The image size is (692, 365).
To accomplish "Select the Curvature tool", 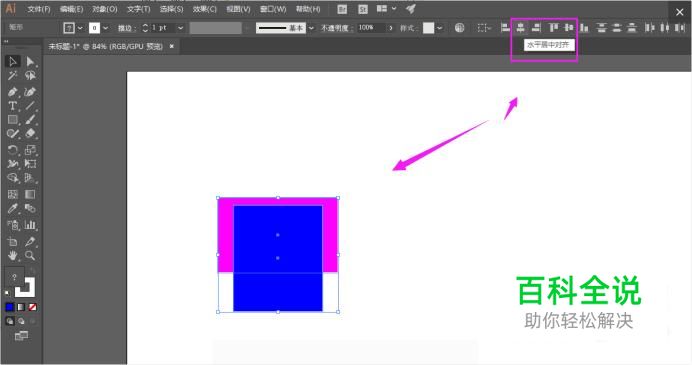I will point(30,92).
